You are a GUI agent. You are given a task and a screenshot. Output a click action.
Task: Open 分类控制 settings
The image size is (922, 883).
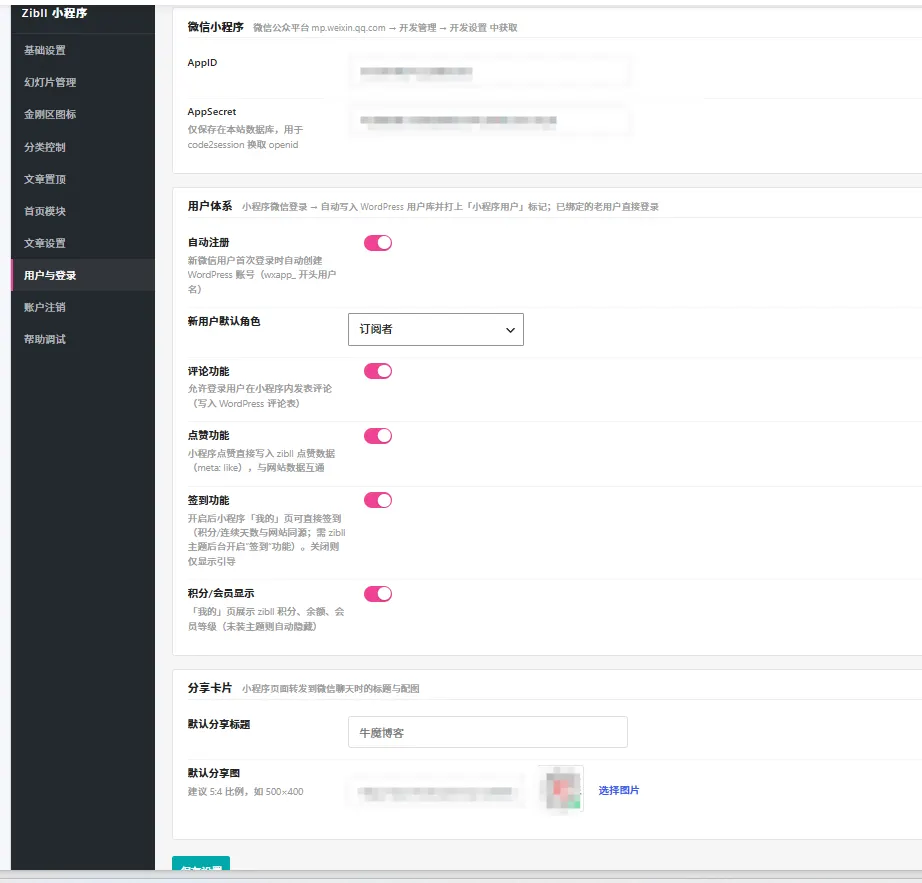(x=83, y=147)
